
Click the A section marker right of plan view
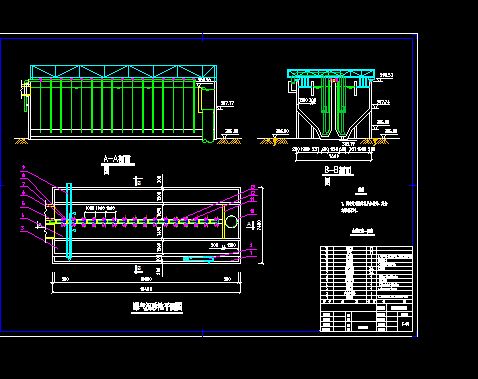click(x=250, y=225)
